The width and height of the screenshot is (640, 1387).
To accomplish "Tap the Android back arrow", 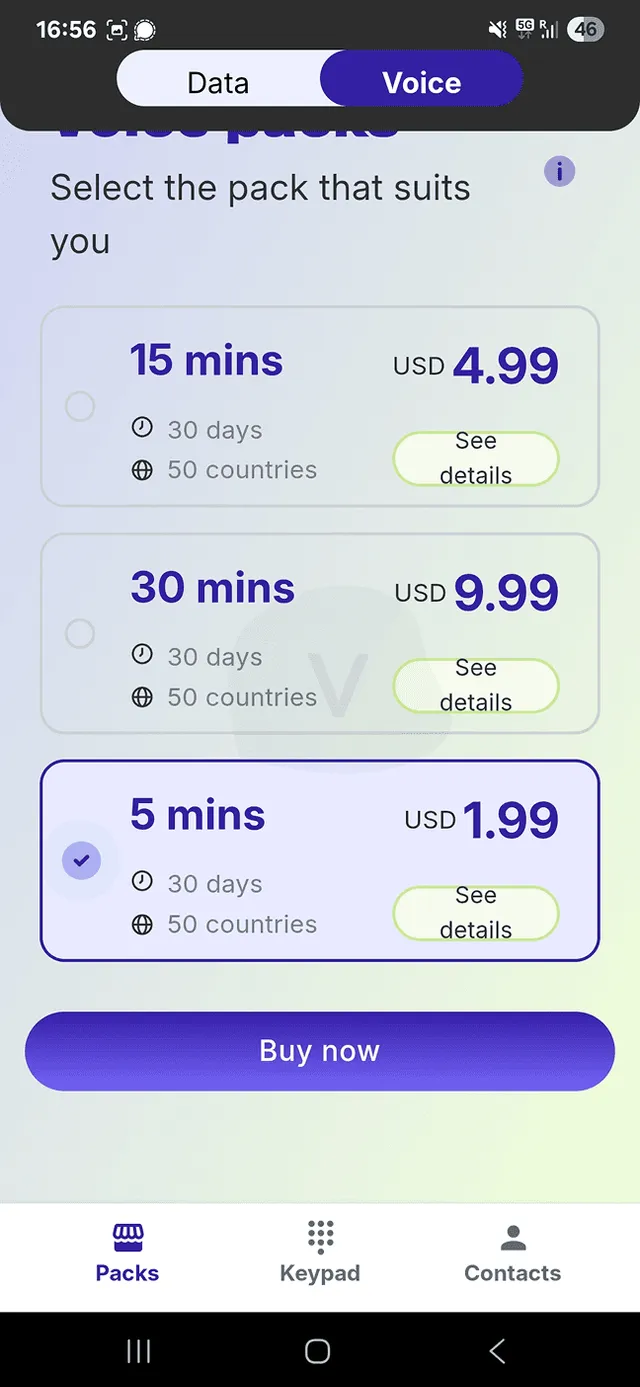I will pos(497,1351).
